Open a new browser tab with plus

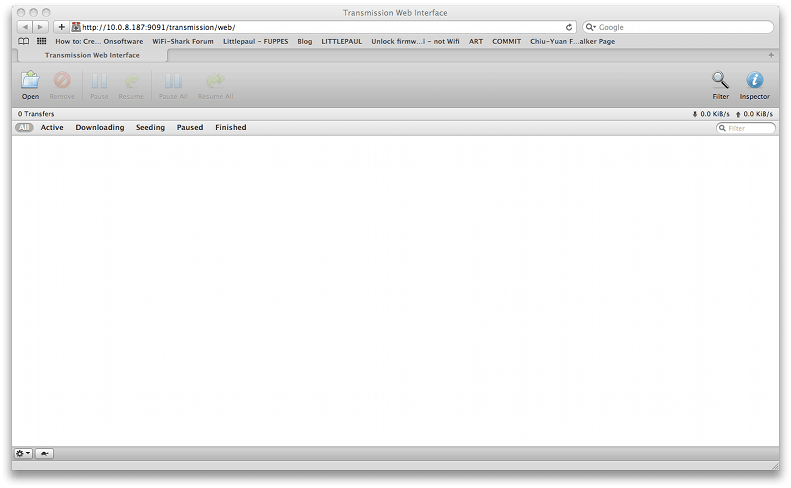771,55
